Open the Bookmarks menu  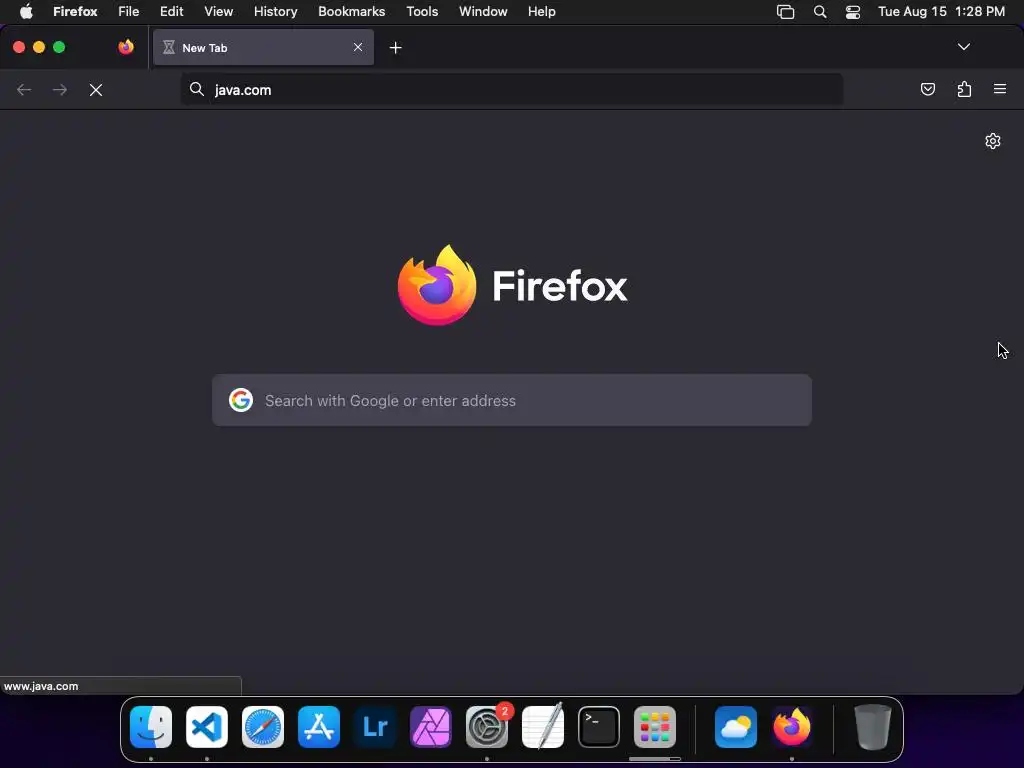pos(351,12)
